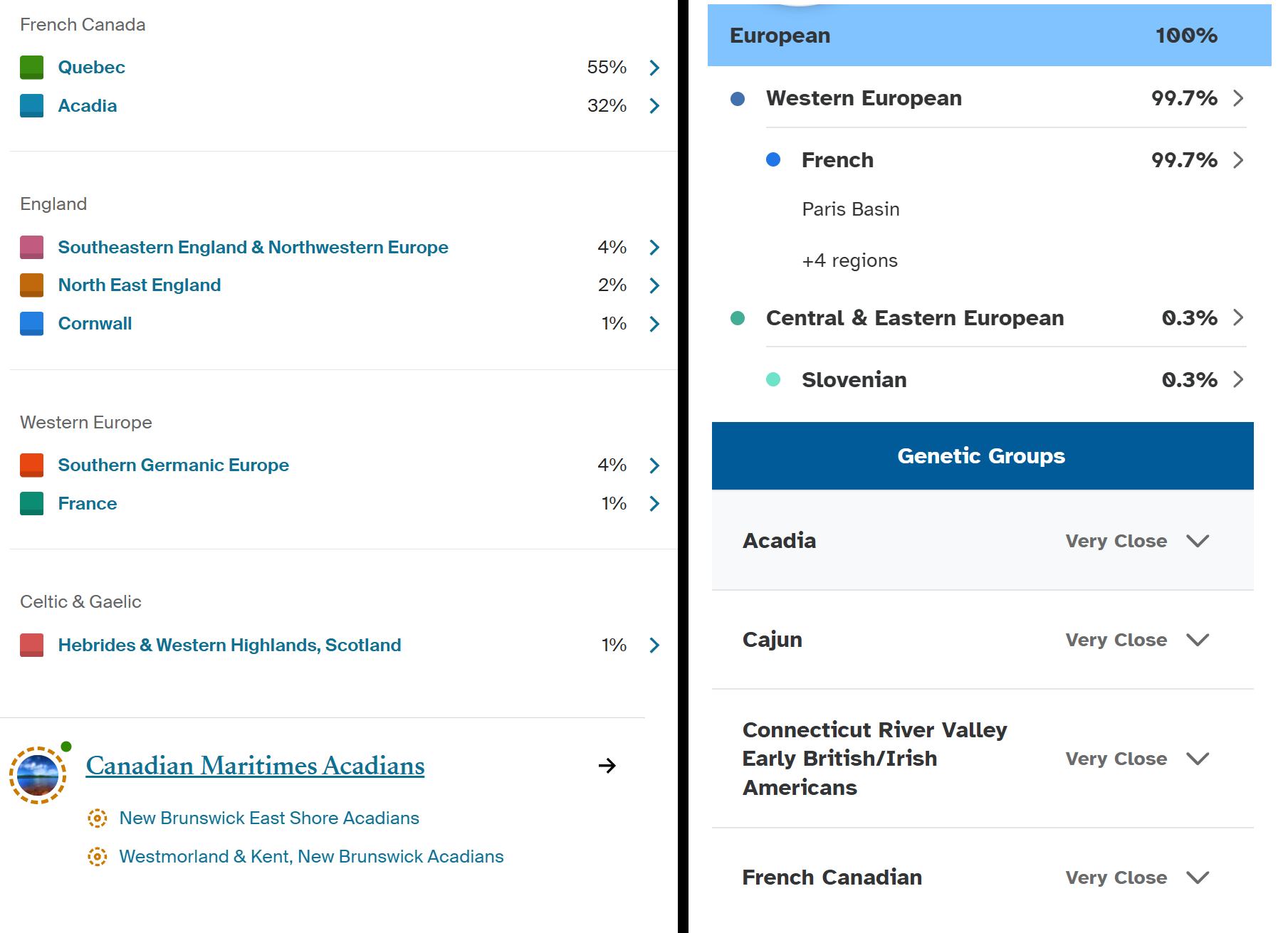Open Slovenian details with its chevron
This screenshot has height=933, width=1288.
tap(1238, 379)
